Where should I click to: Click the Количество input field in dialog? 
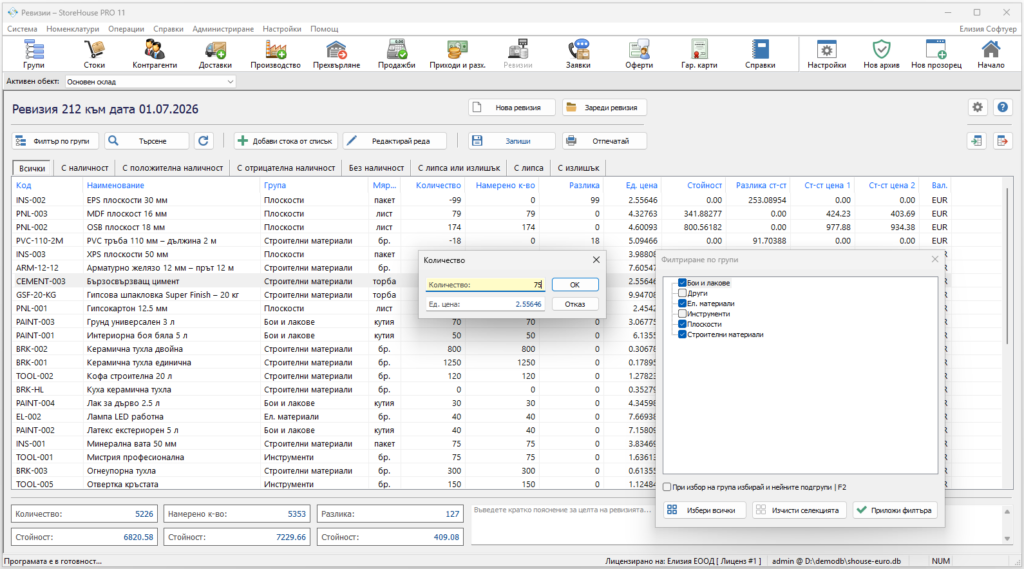tap(485, 285)
